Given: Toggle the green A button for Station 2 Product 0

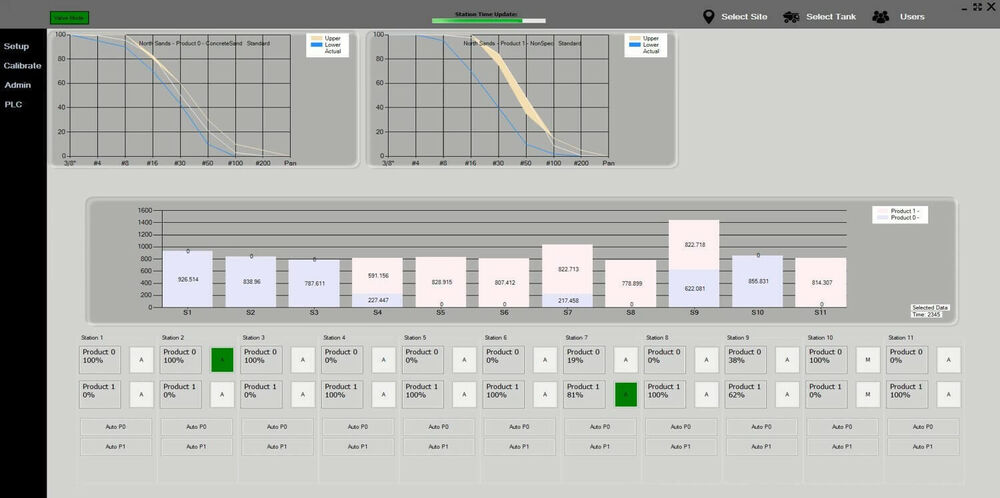Looking at the screenshot, I should point(222,360).
